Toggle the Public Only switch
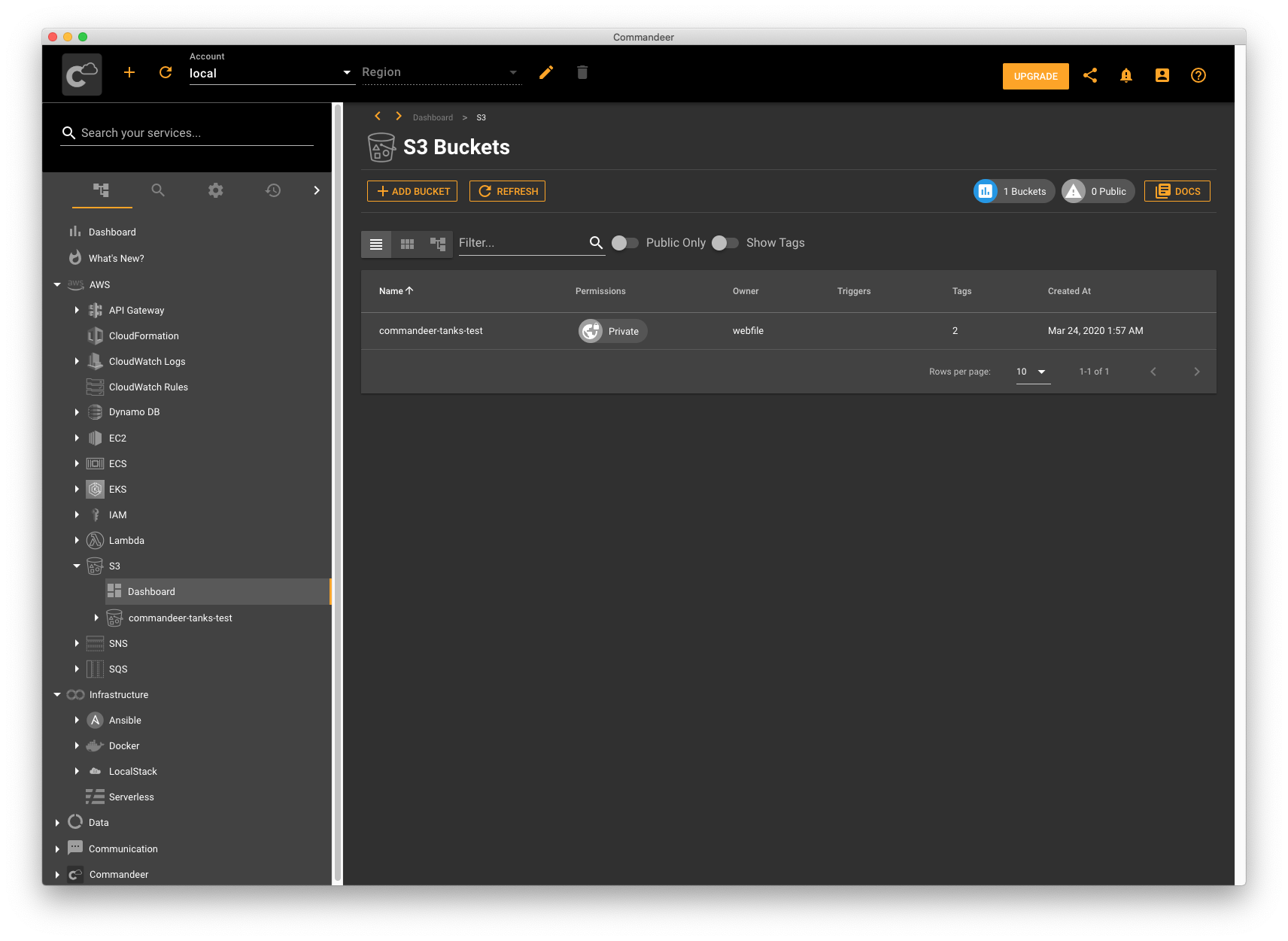Screen dimensions: 1288x941 pos(624,243)
